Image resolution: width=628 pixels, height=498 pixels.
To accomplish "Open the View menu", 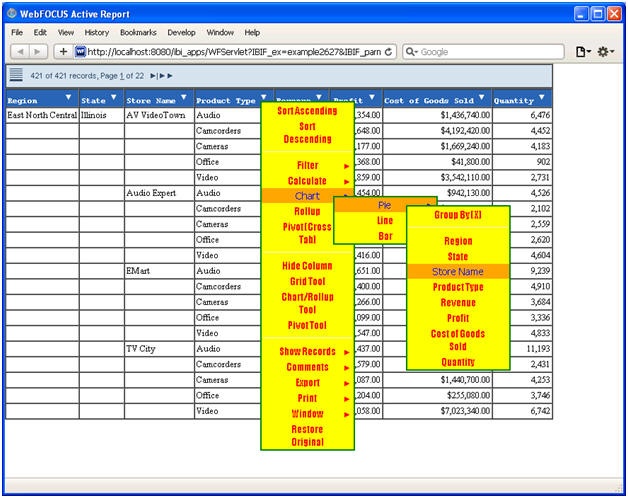I will click(x=66, y=32).
